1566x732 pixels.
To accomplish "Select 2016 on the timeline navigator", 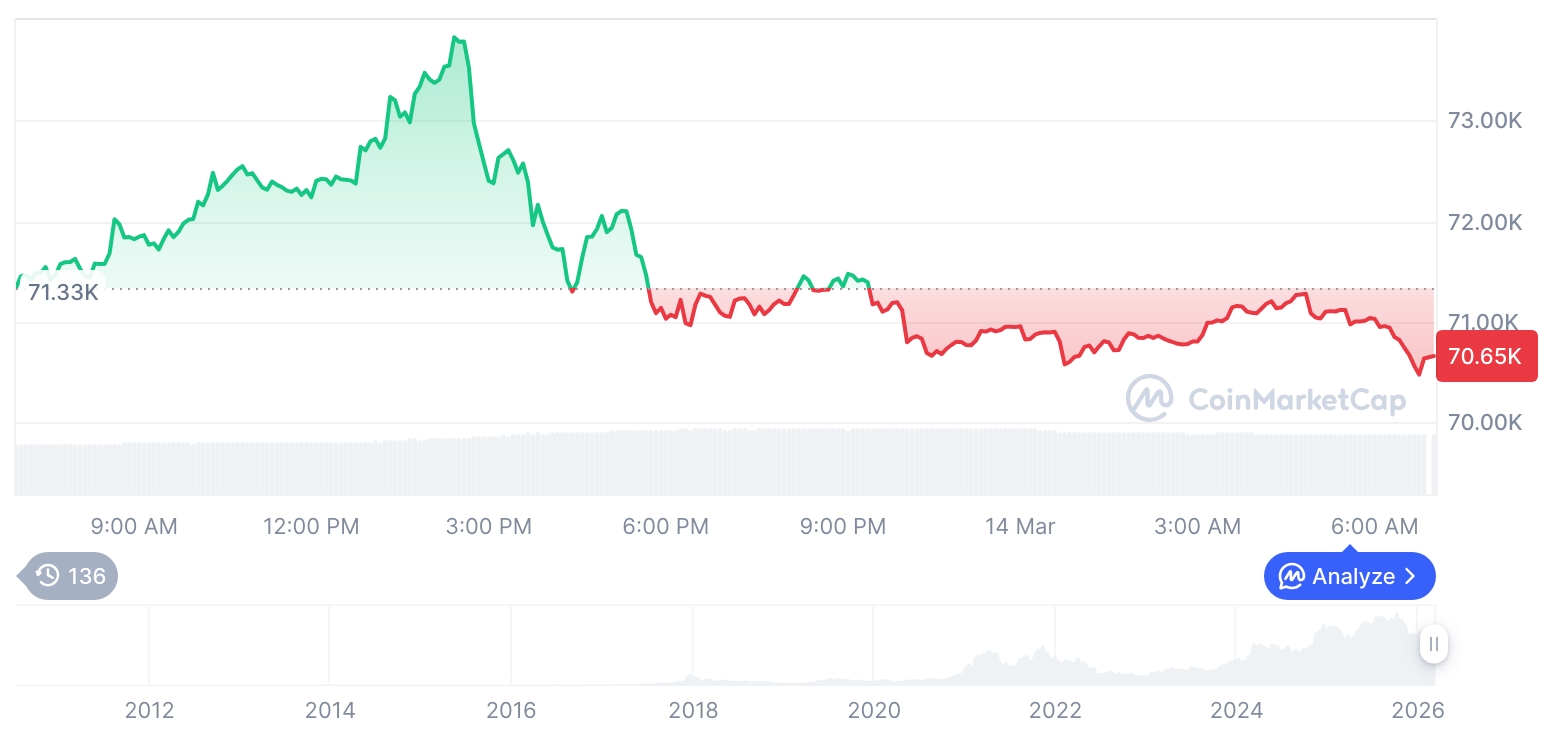I will [511, 711].
